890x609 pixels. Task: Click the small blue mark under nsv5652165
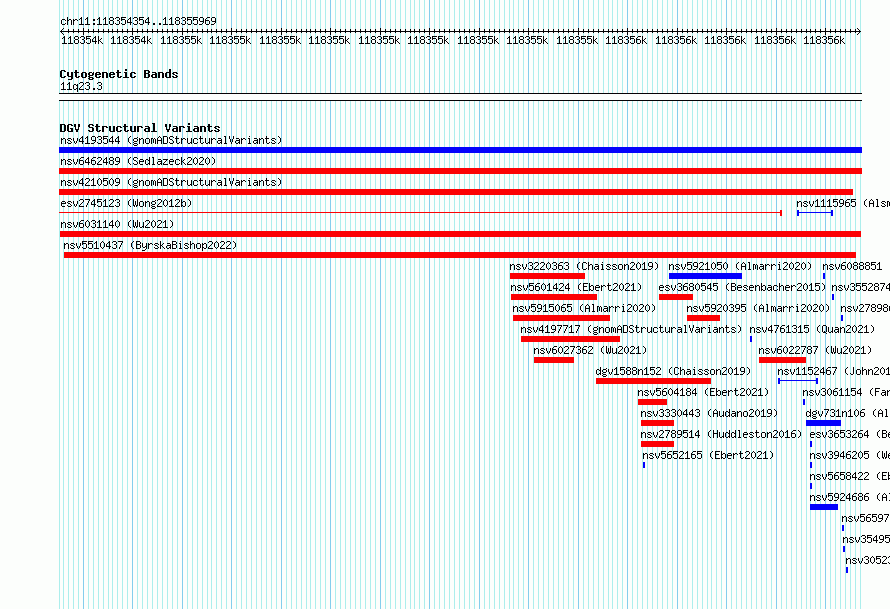[x=644, y=465]
